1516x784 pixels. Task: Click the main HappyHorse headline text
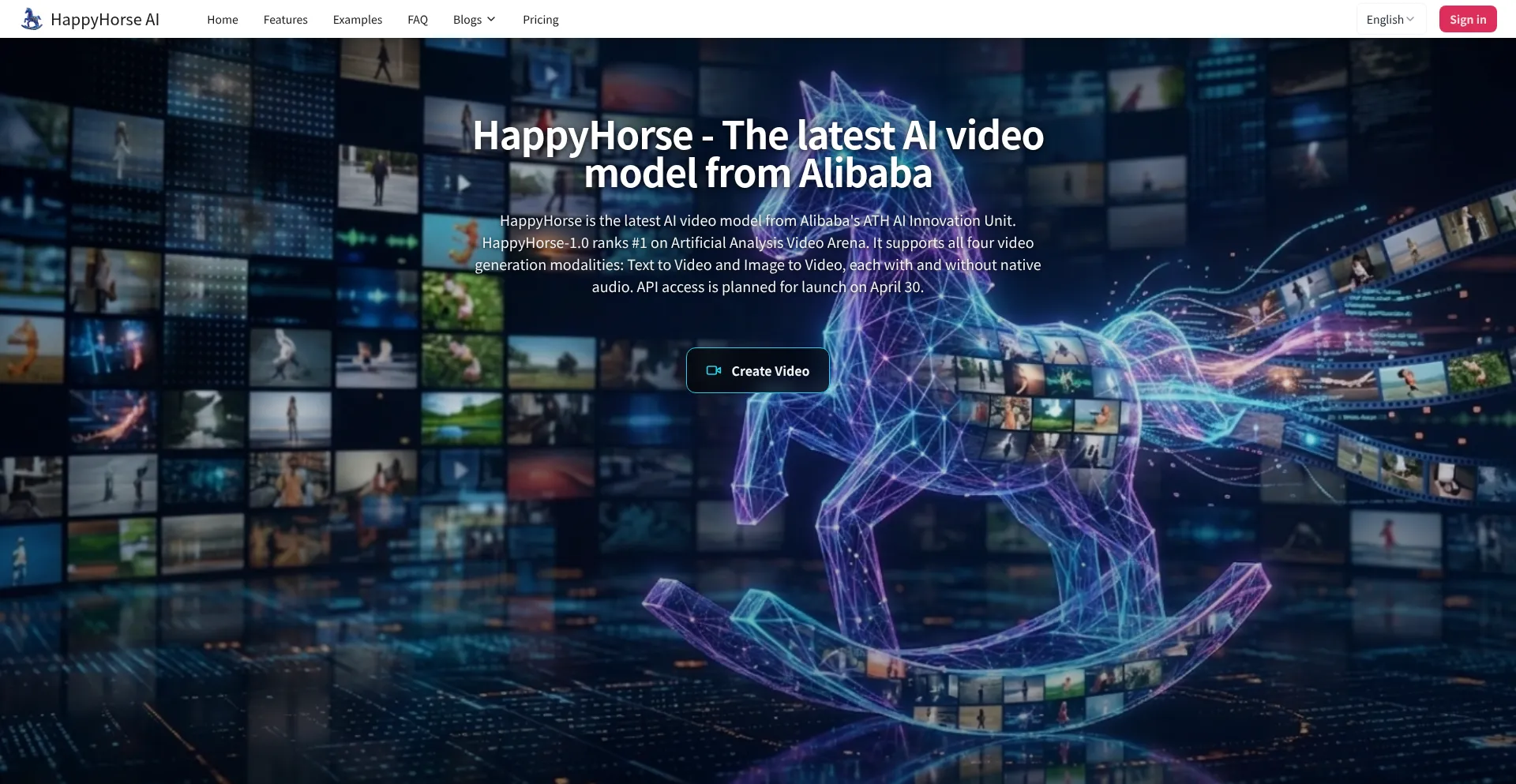coord(758,154)
